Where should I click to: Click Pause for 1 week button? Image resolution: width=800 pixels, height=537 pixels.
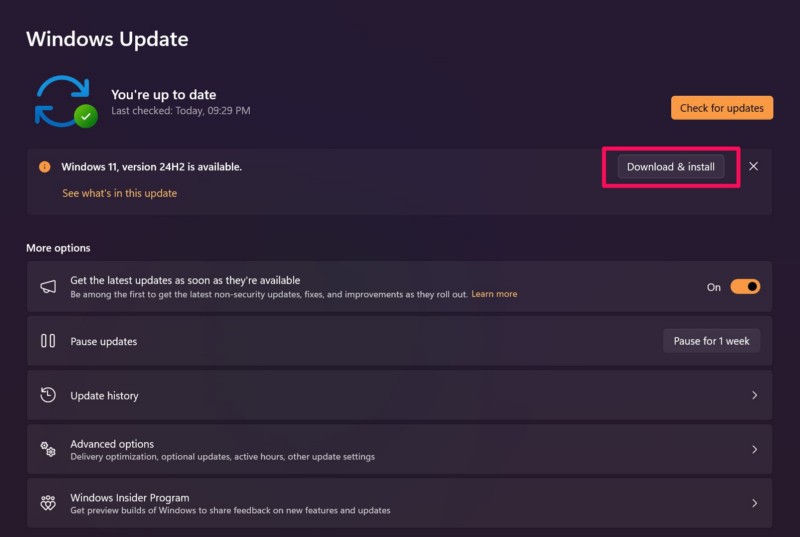(711, 341)
